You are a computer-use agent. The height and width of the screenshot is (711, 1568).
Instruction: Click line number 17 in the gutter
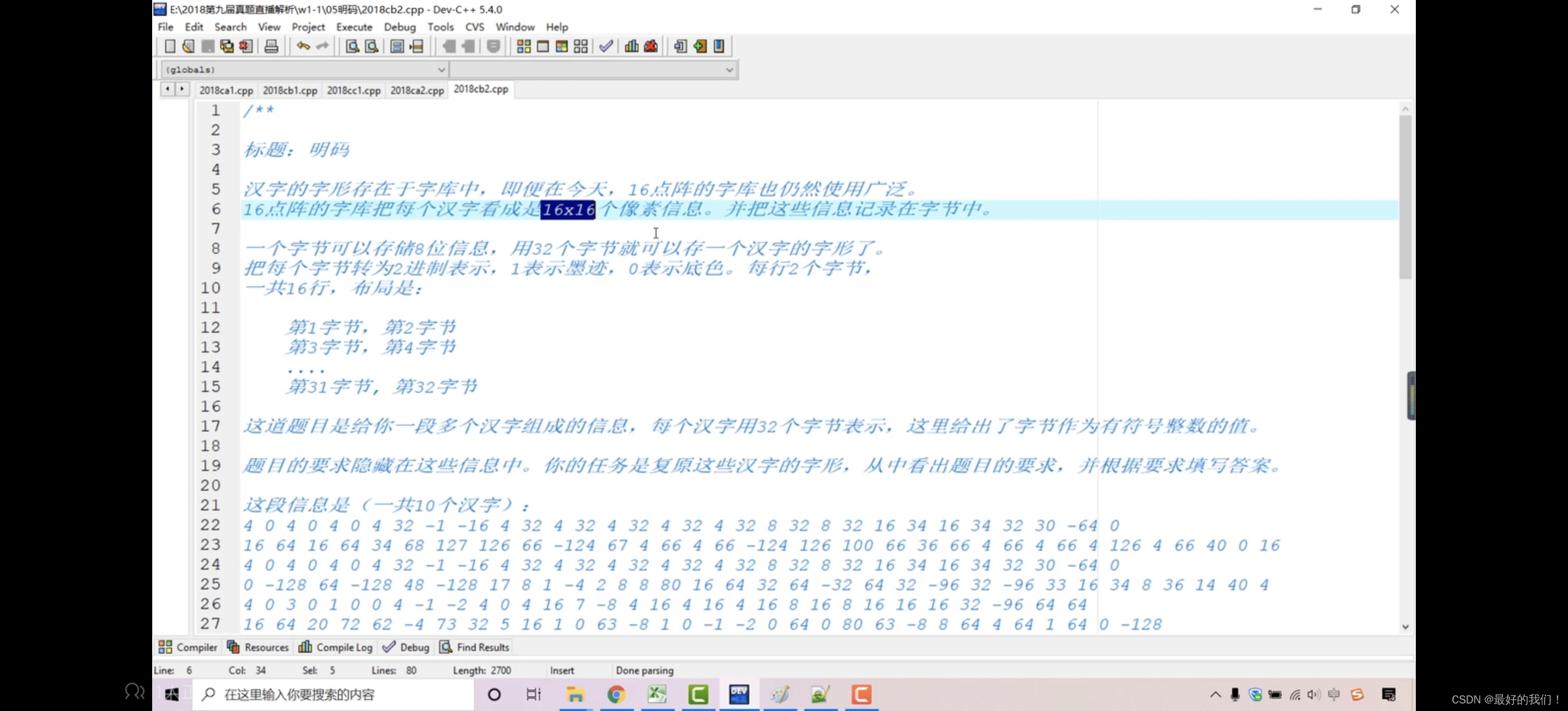[211, 426]
